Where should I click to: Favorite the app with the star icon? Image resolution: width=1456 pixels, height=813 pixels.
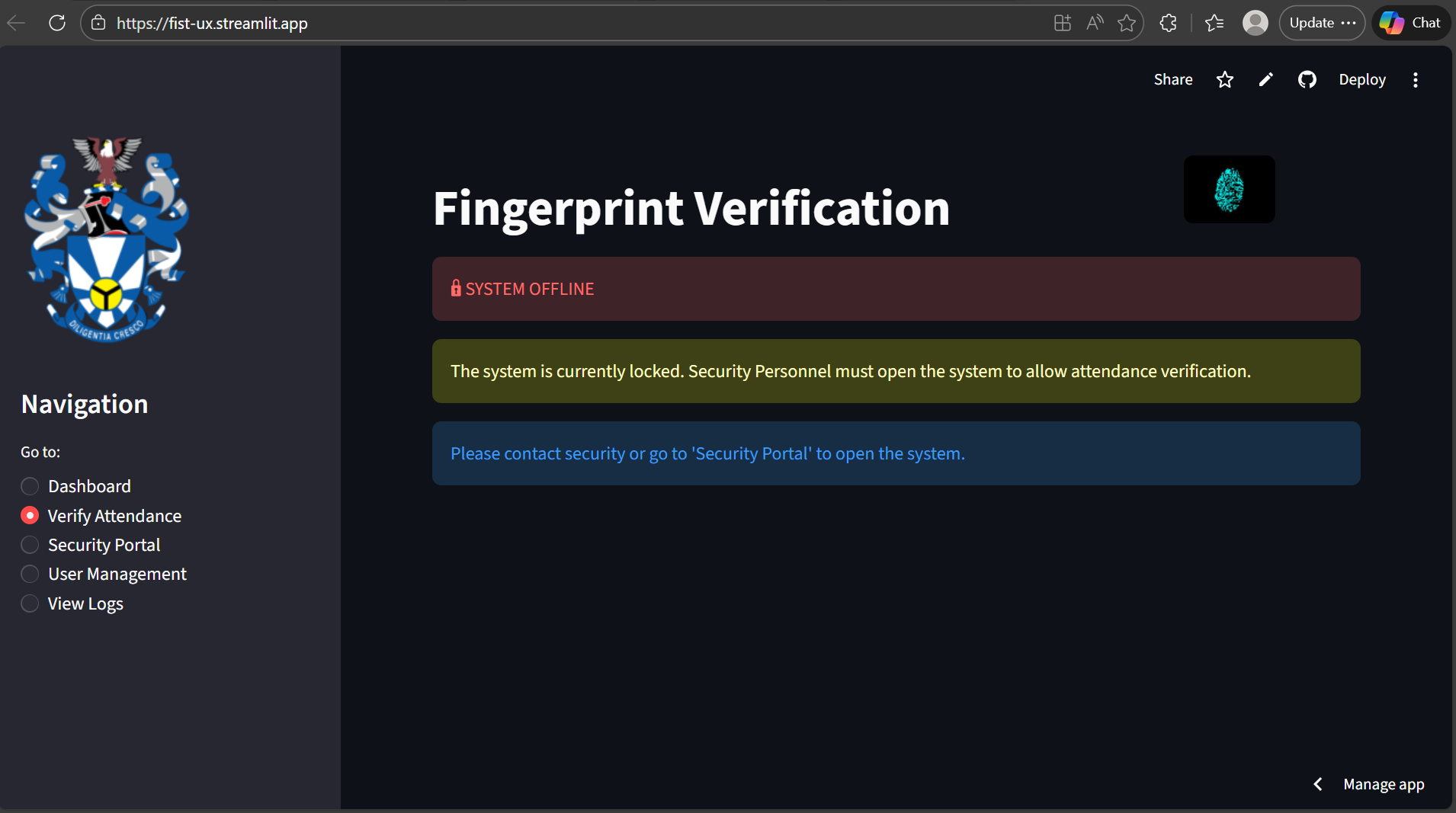[1224, 80]
